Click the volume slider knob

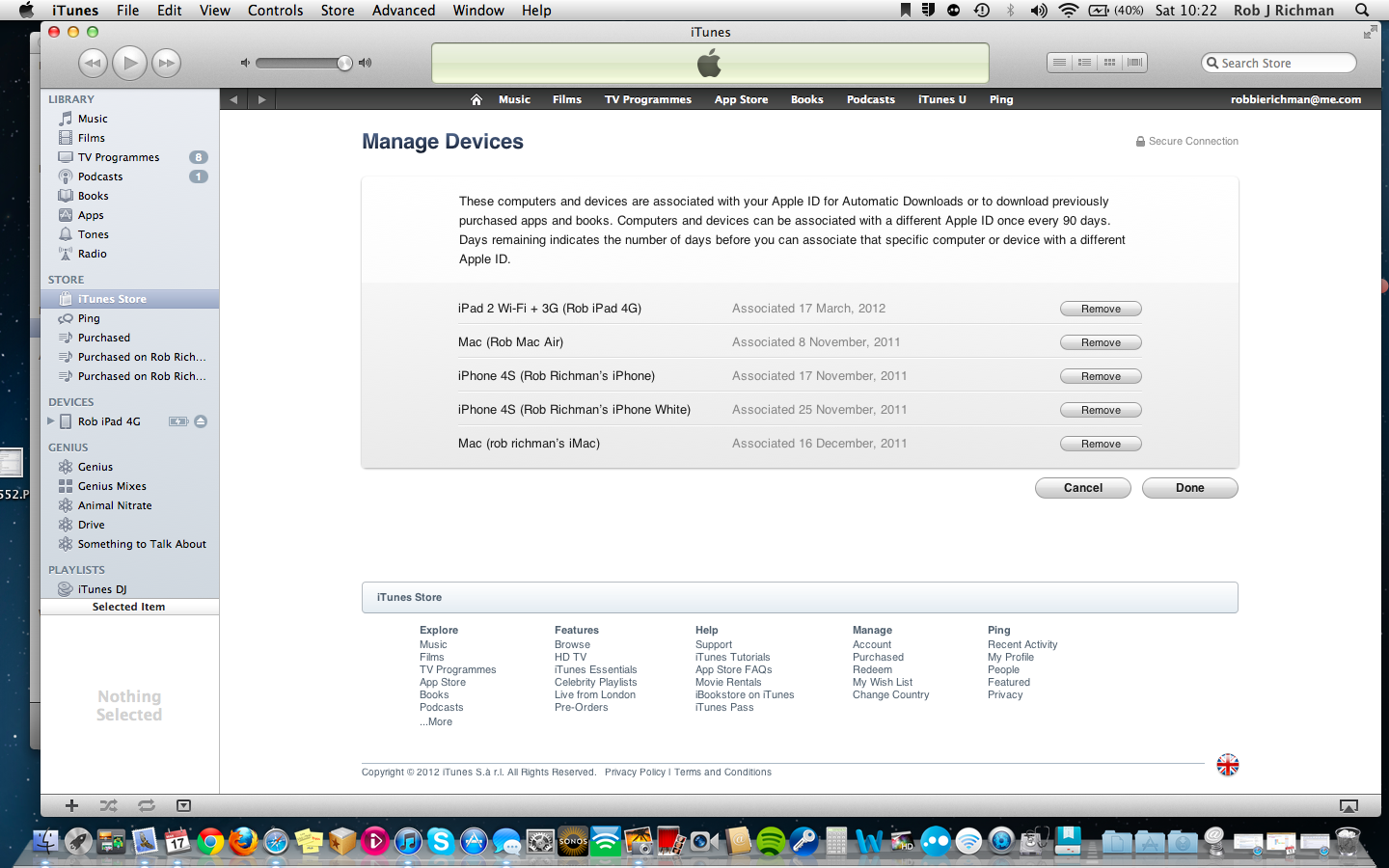point(344,64)
